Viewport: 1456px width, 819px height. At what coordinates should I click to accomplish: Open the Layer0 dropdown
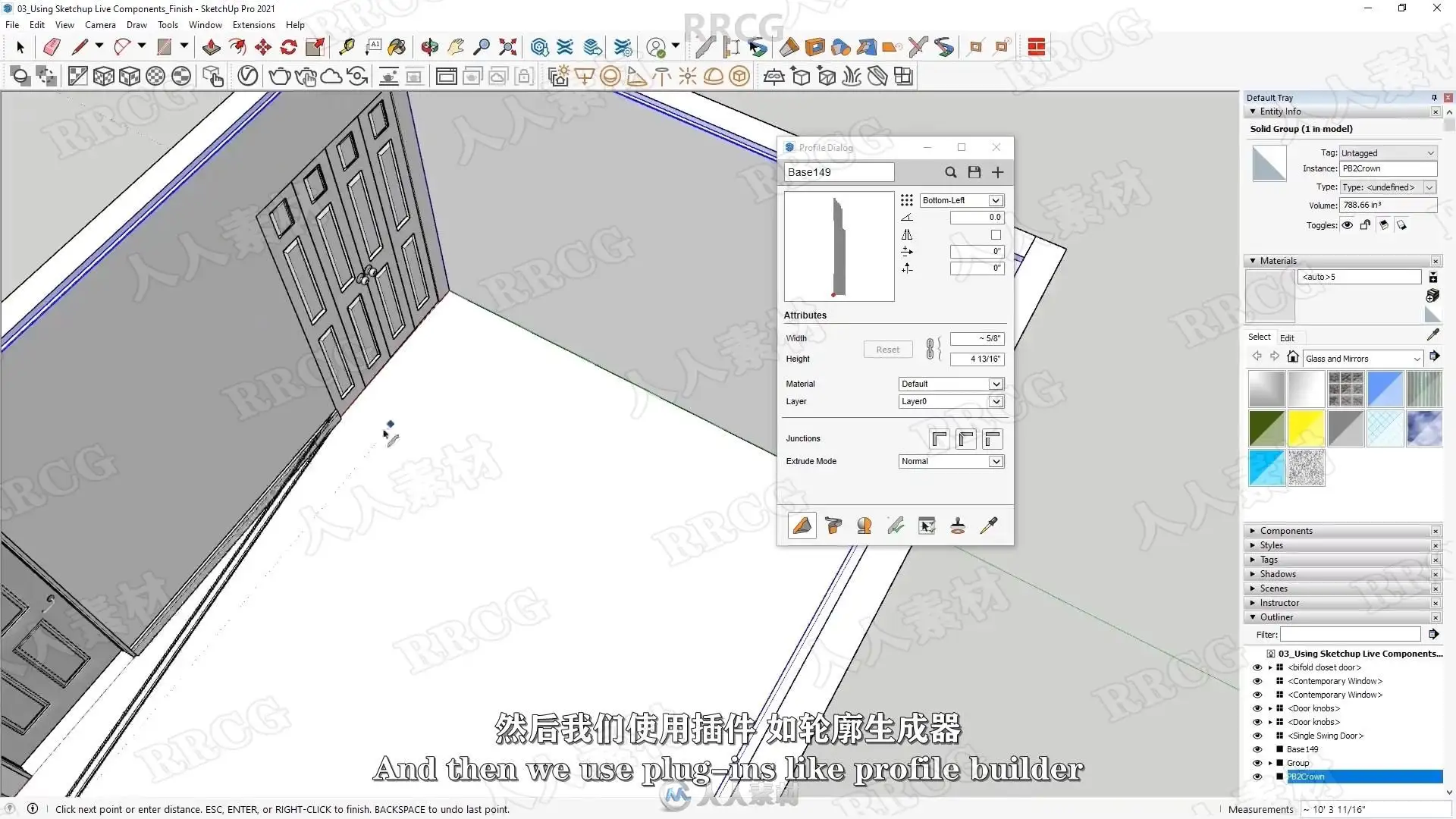pyautogui.click(x=951, y=401)
